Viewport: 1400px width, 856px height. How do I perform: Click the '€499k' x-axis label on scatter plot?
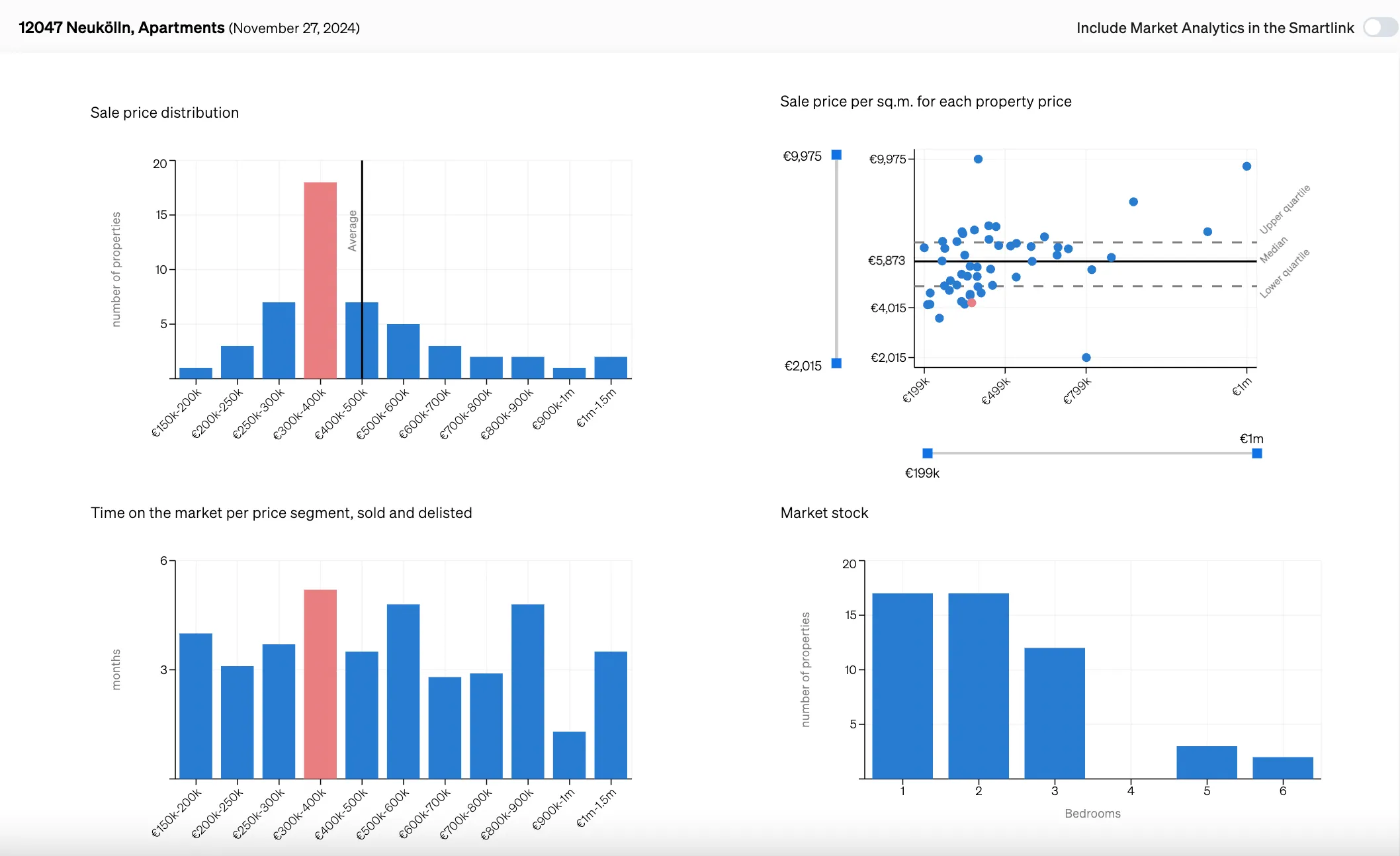[x=996, y=391]
